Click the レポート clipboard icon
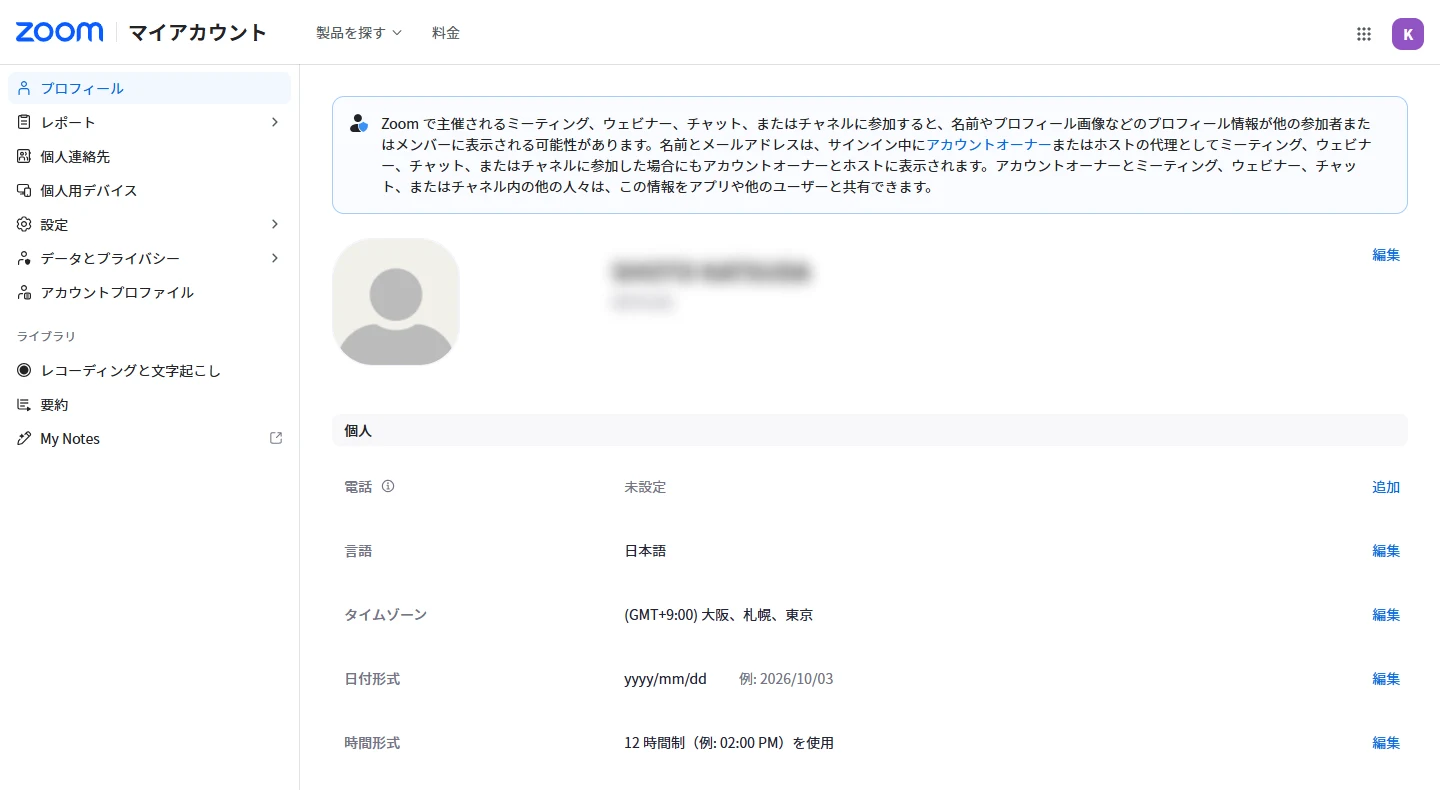Screen dimensions: 1440x790 click(x=25, y=122)
